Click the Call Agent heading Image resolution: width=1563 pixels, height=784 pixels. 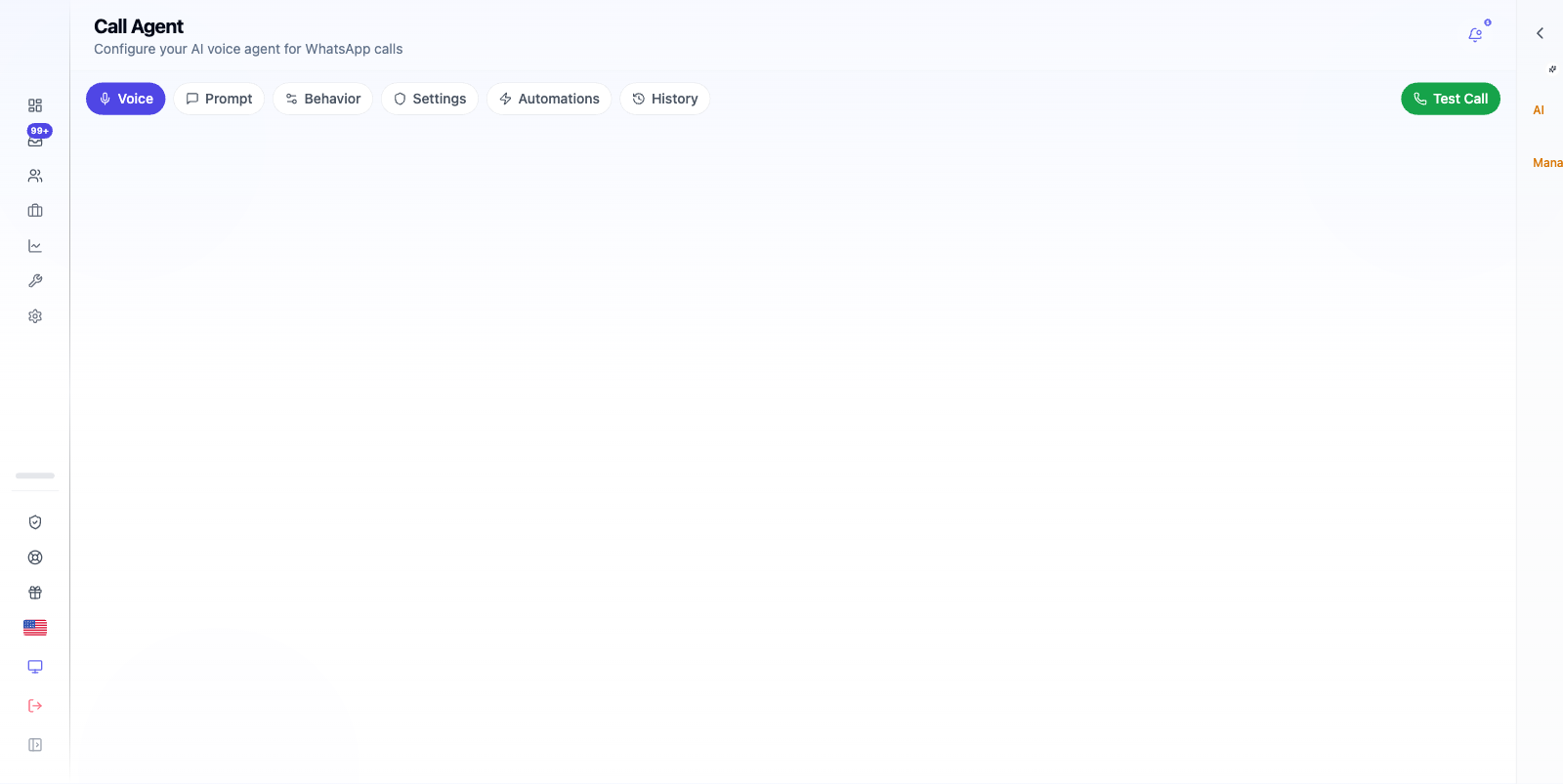(139, 26)
